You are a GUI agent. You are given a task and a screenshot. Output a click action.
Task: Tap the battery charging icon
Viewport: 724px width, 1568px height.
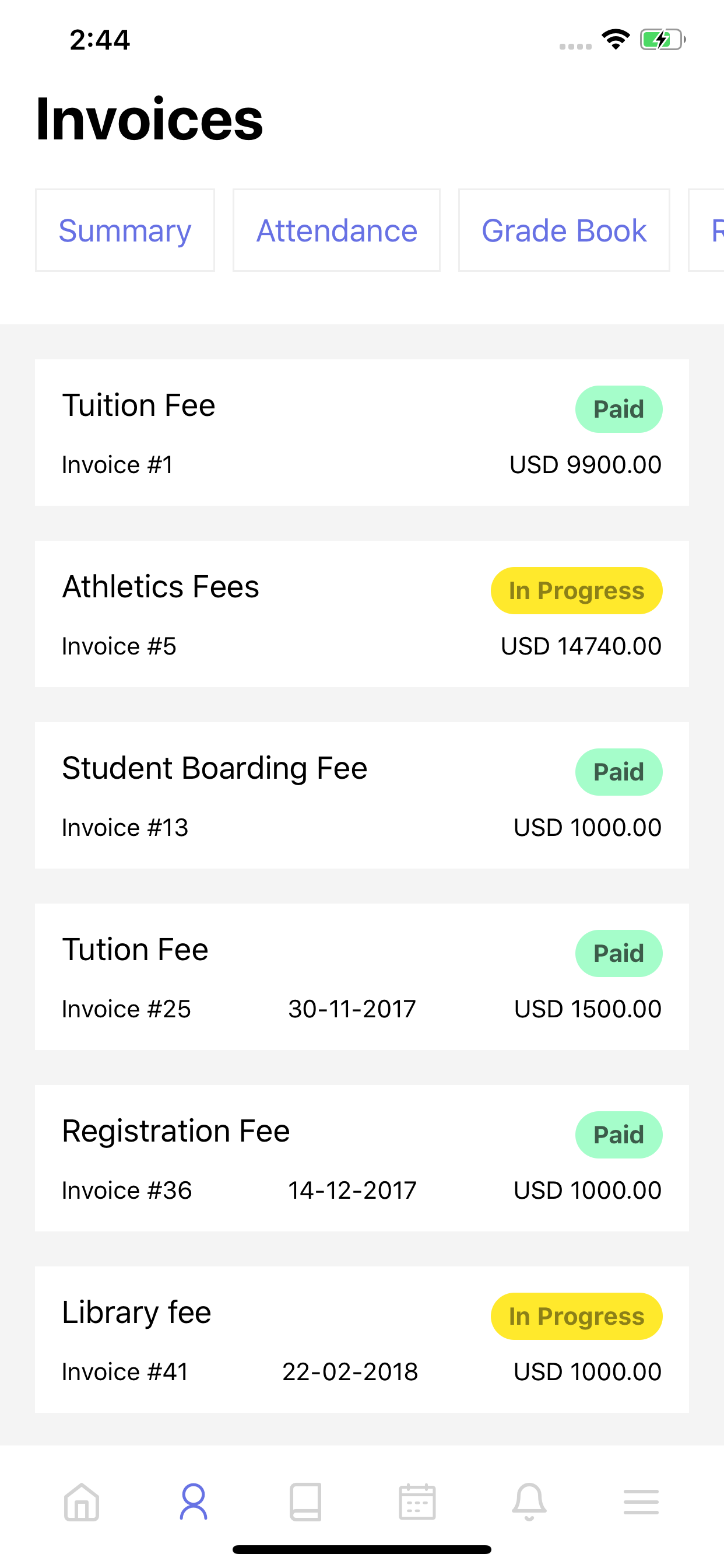(663, 40)
